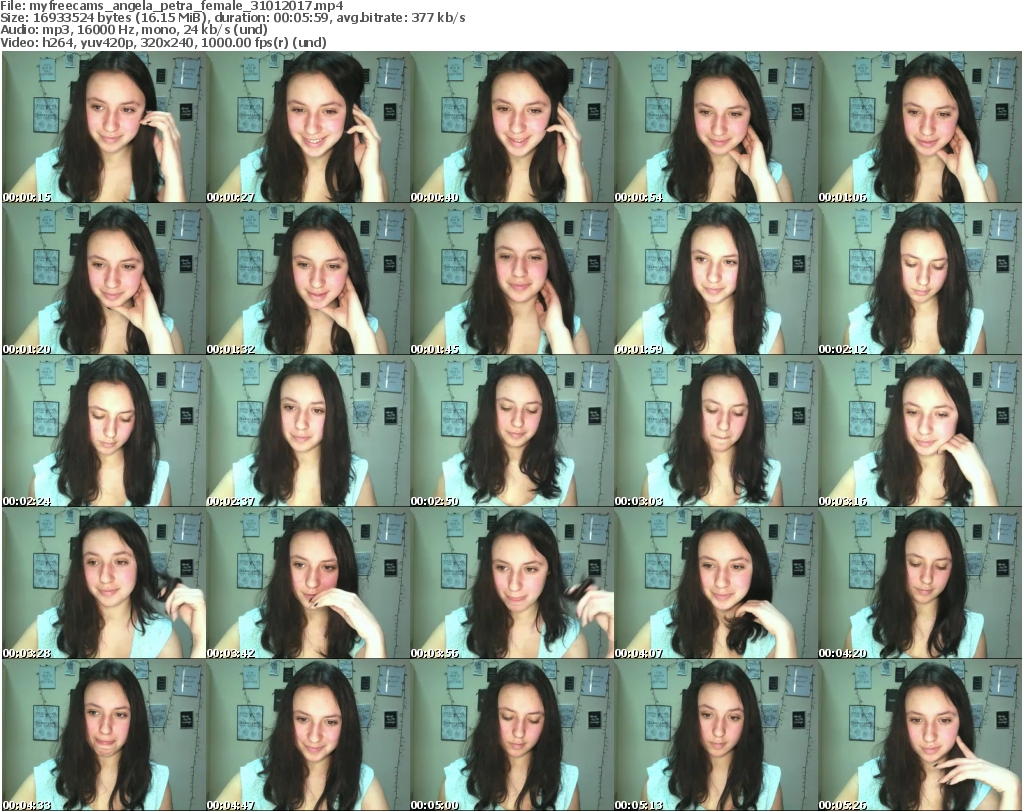
Task: Click the 'Video: h264, yuv420p' line
Action: click(163, 42)
